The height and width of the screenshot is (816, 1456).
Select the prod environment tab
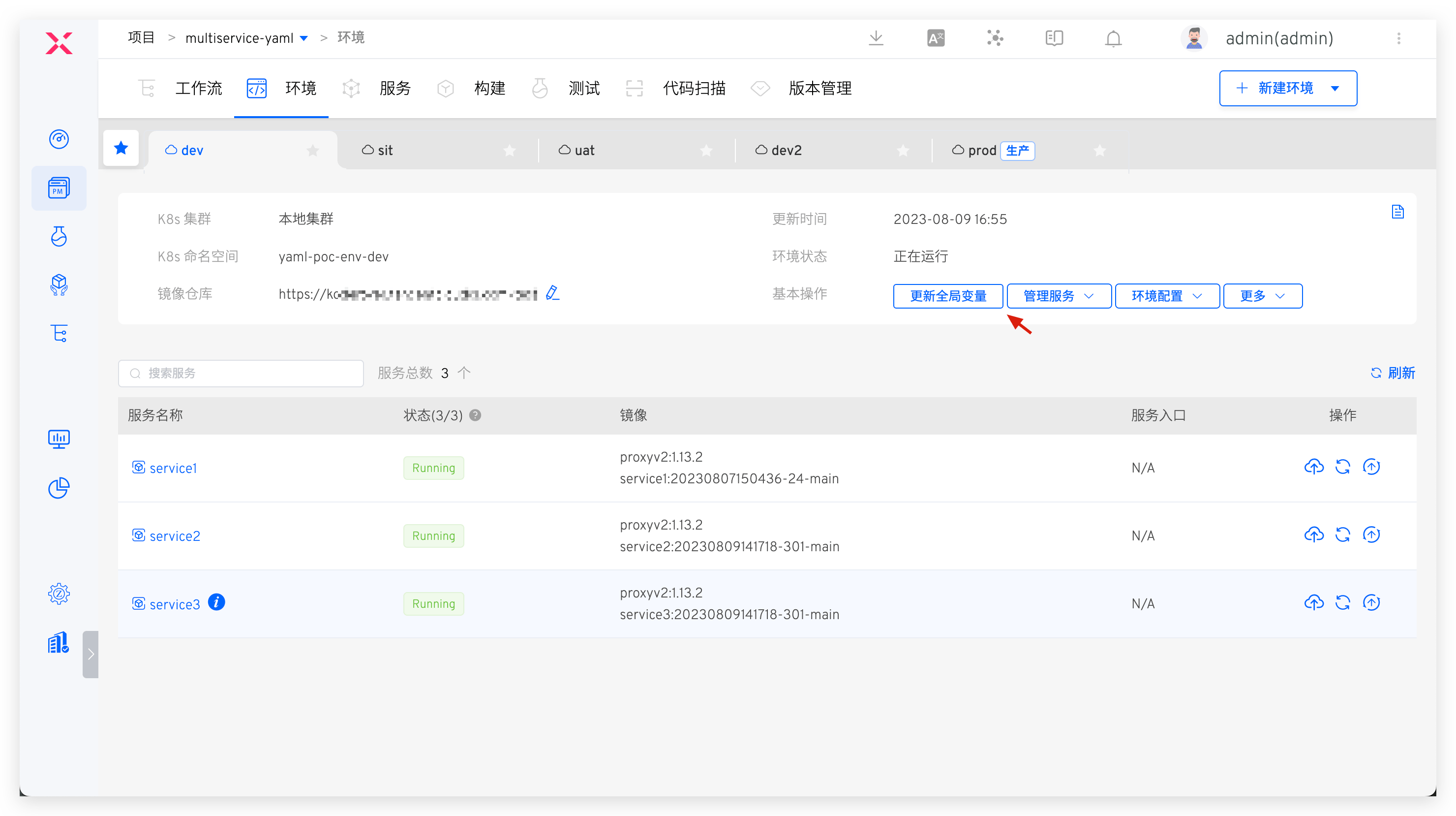(x=981, y=151)
